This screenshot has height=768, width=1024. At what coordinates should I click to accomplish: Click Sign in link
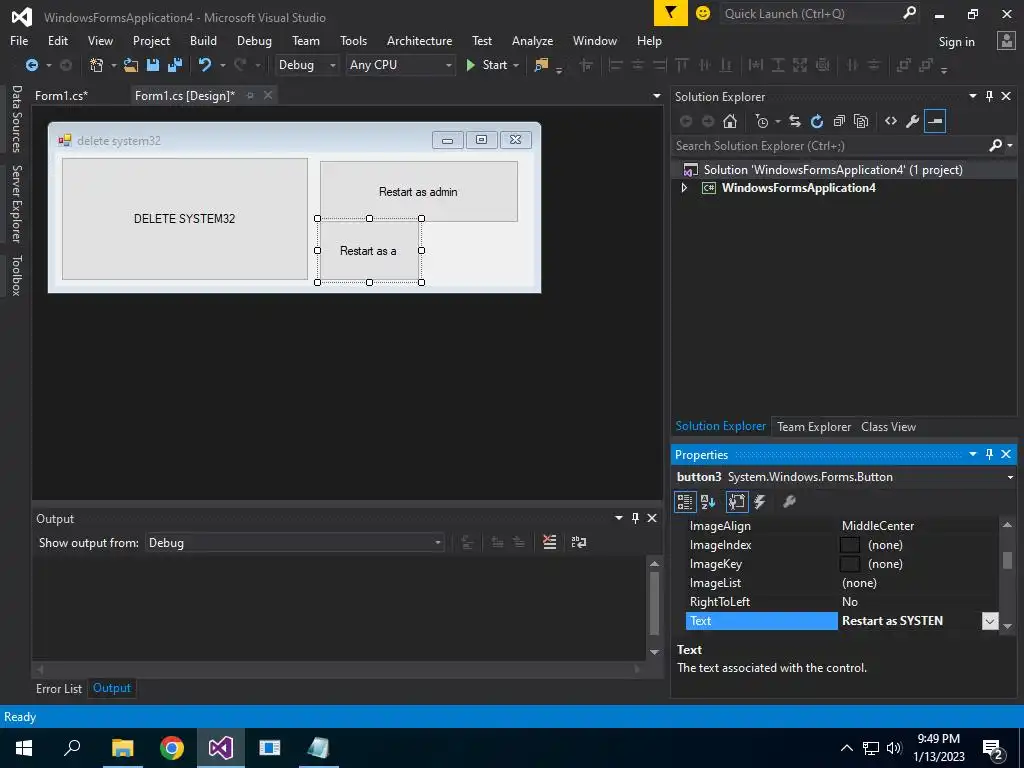[x=956, y=42]
